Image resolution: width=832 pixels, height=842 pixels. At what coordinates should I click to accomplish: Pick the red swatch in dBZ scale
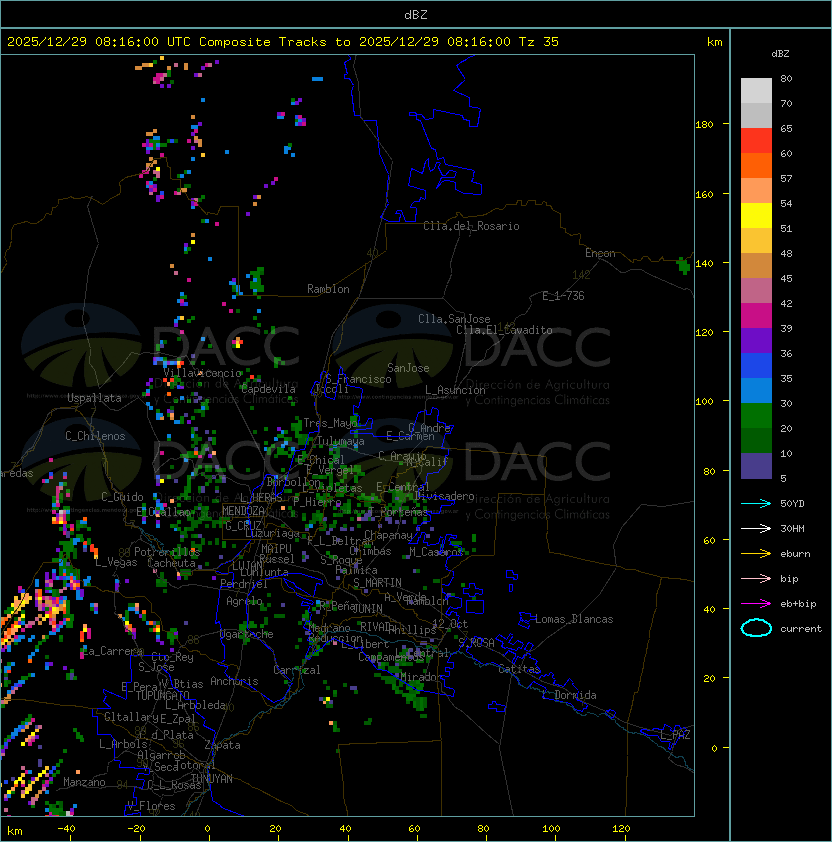[x=756, y=140]
